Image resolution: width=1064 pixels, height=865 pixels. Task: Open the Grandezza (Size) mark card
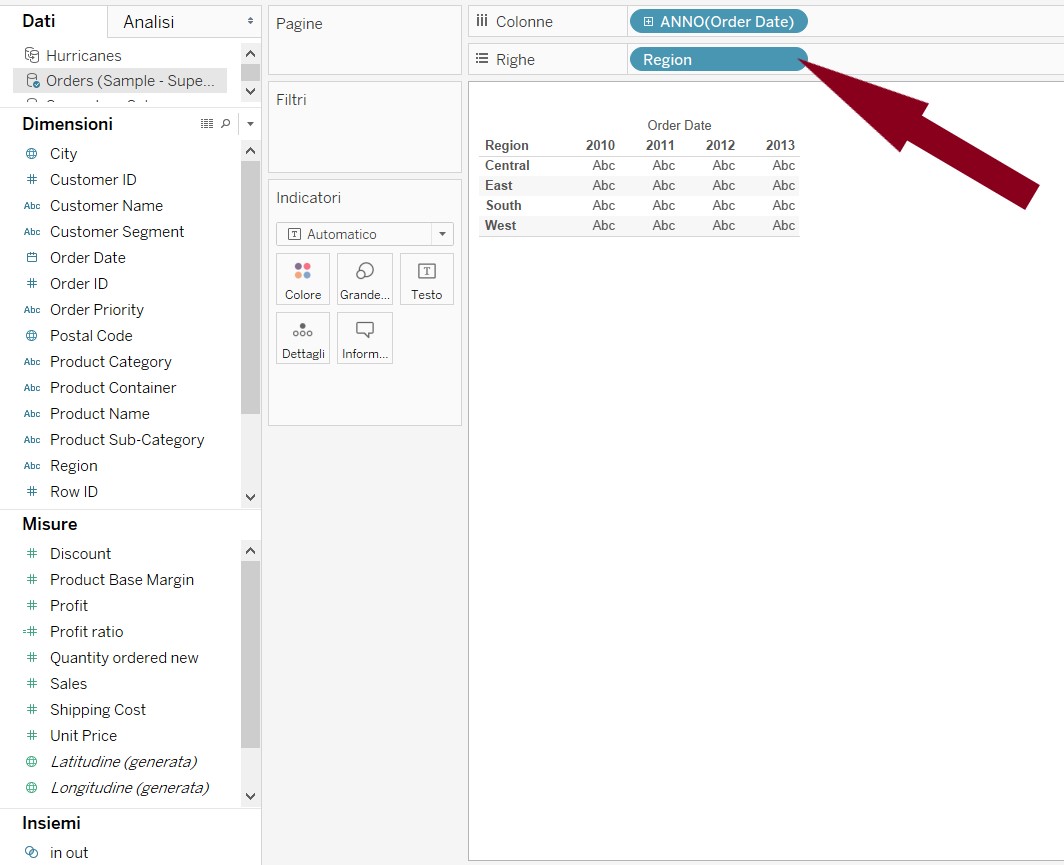point(364,278)
